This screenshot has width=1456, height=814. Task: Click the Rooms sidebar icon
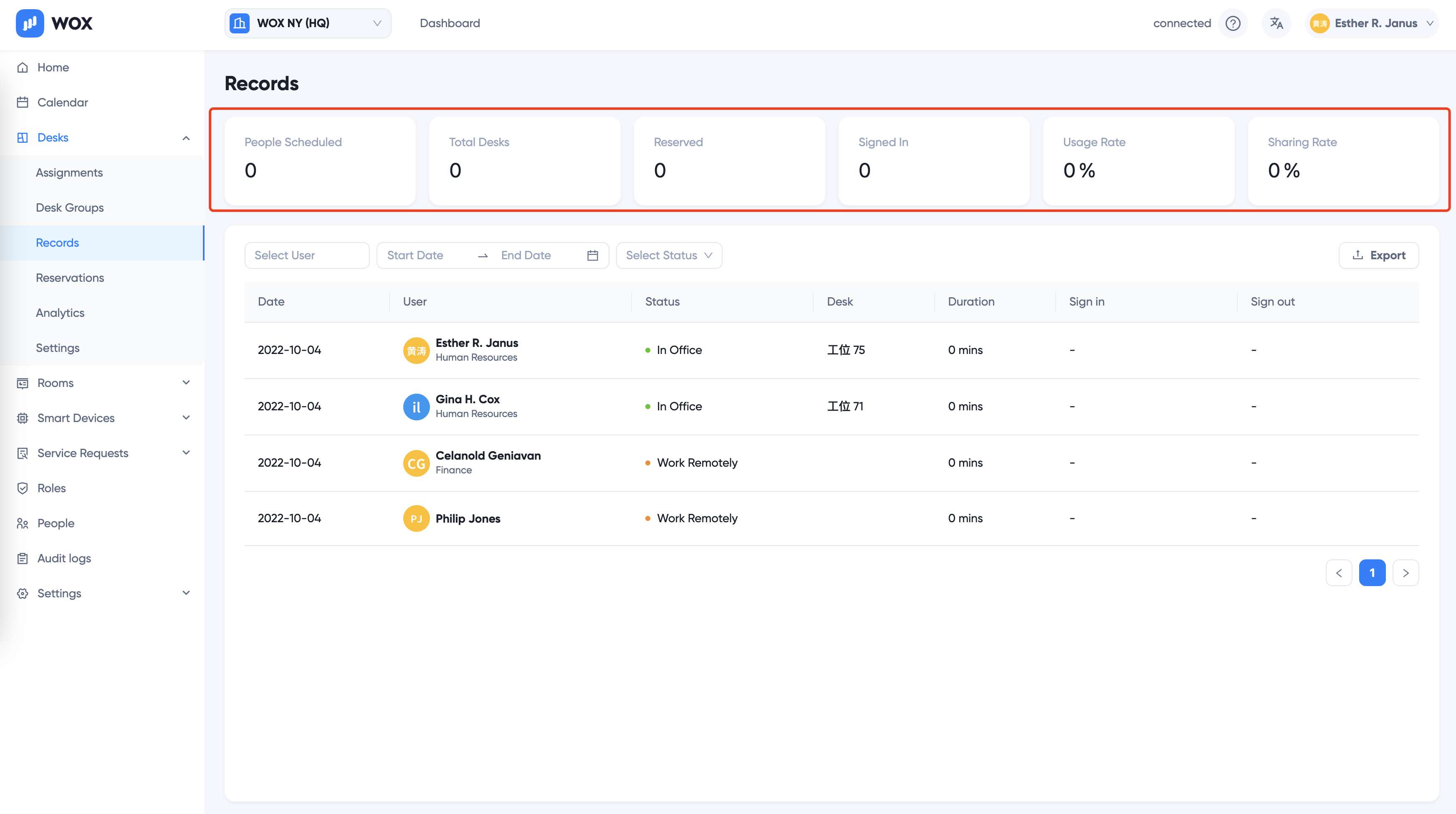pyautogui.click(x=23, y=383)
